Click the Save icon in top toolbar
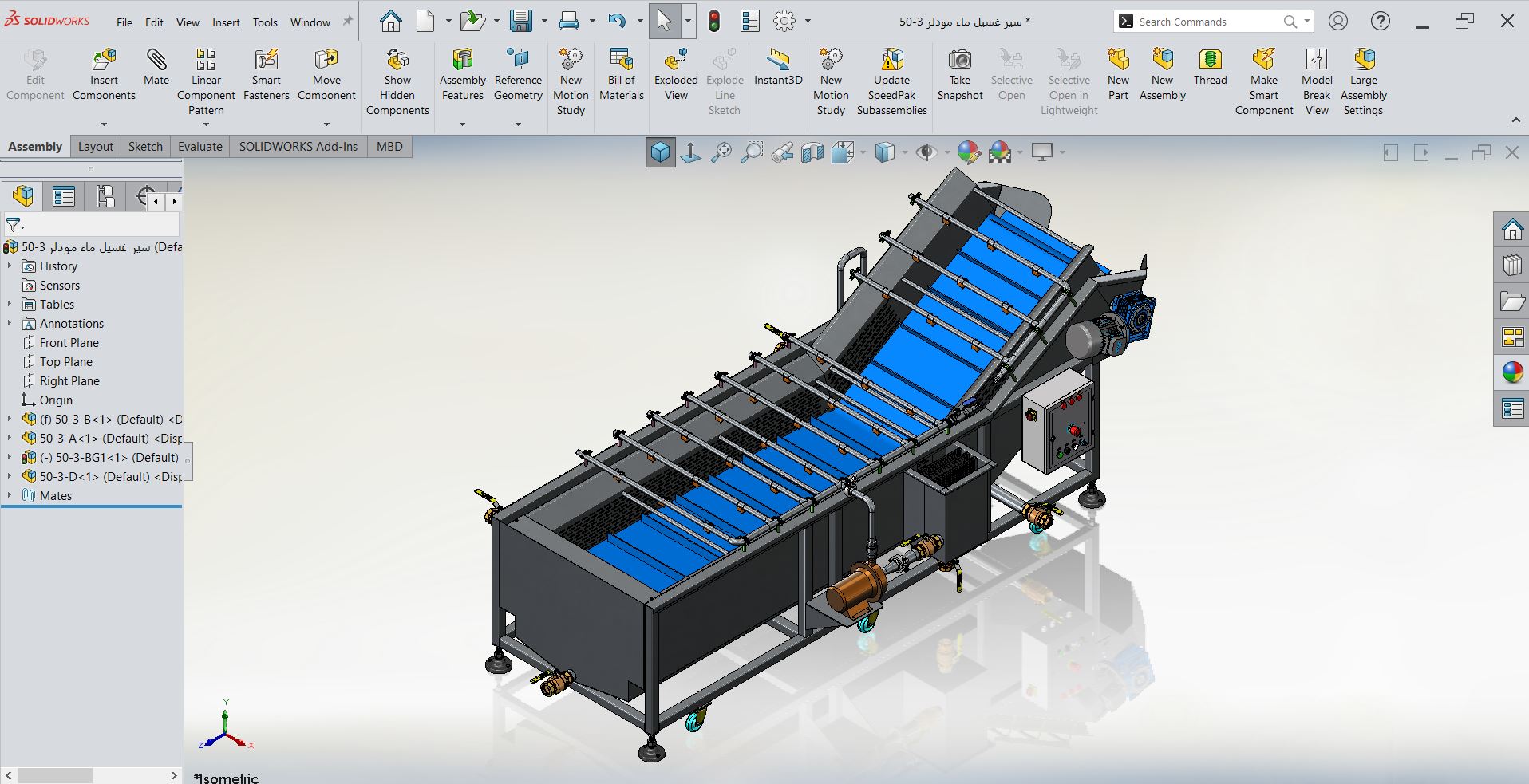This screenshot has height=784, width=1529. [x=521, y=21]
